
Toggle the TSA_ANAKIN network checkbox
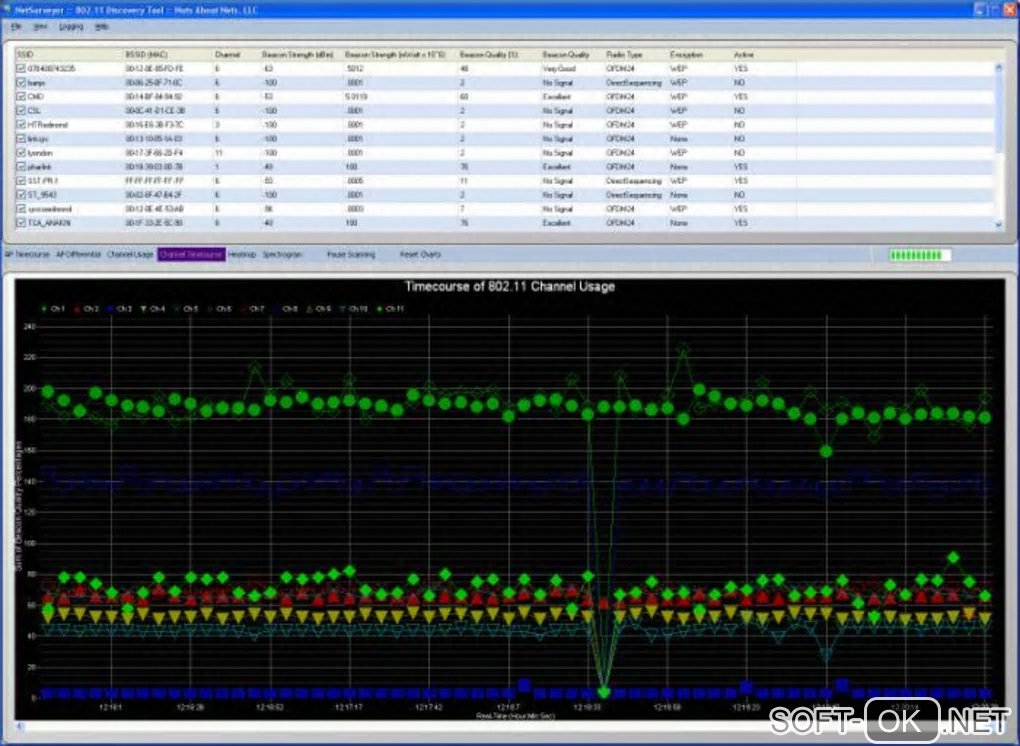coord(21,222)
